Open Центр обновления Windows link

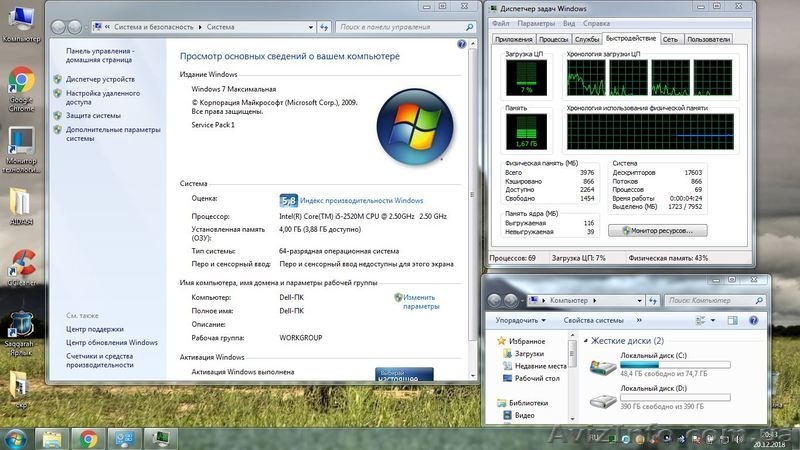coord(112,342)
